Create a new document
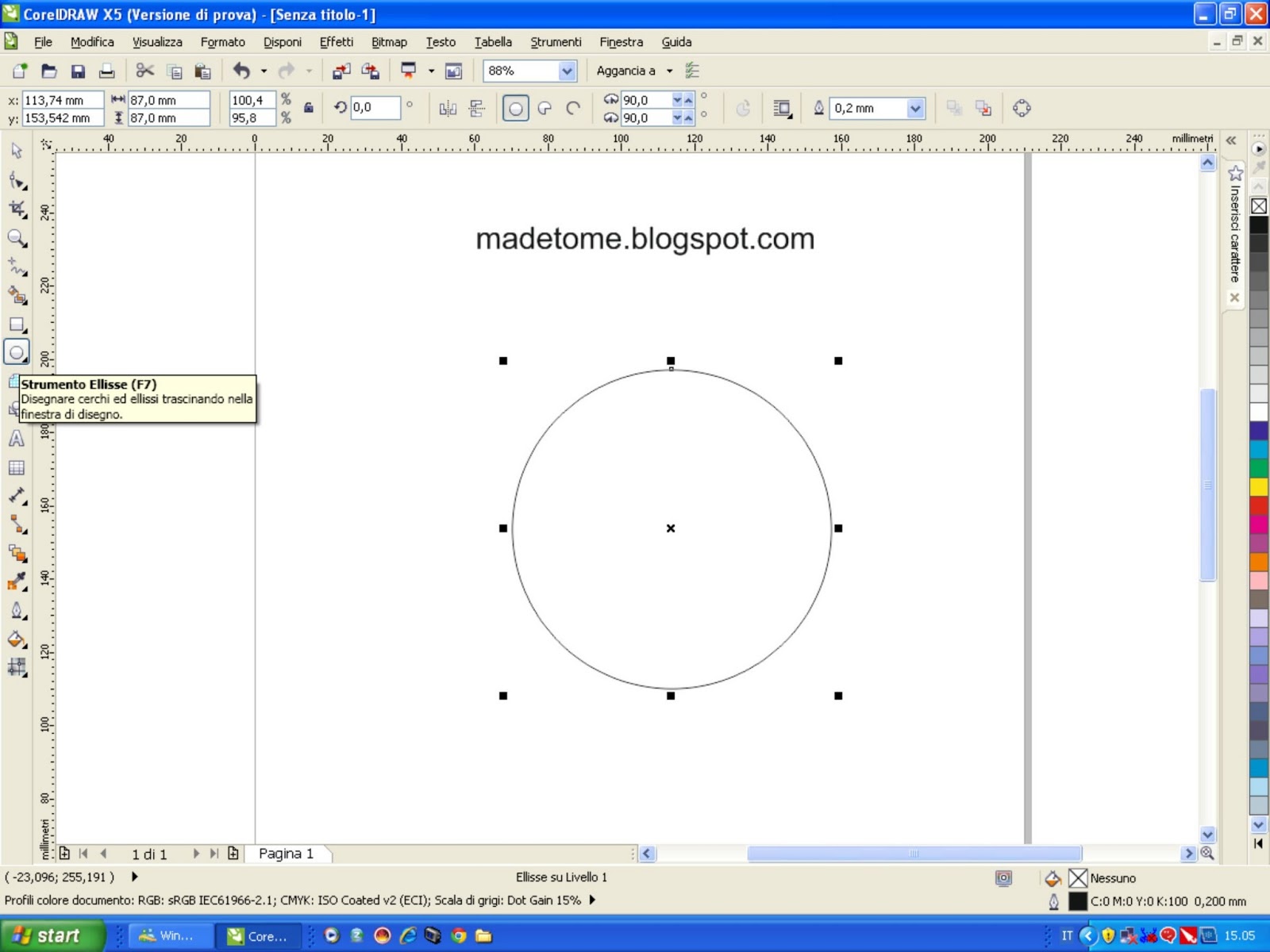1270x952 pixels. [20, 71]
